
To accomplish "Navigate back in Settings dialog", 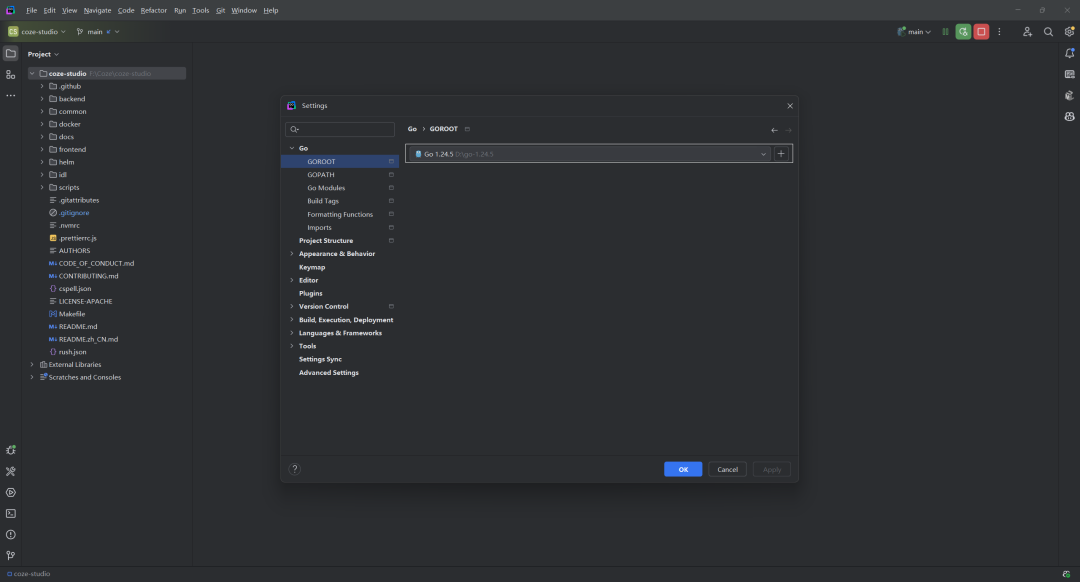I will click(774, 129).
